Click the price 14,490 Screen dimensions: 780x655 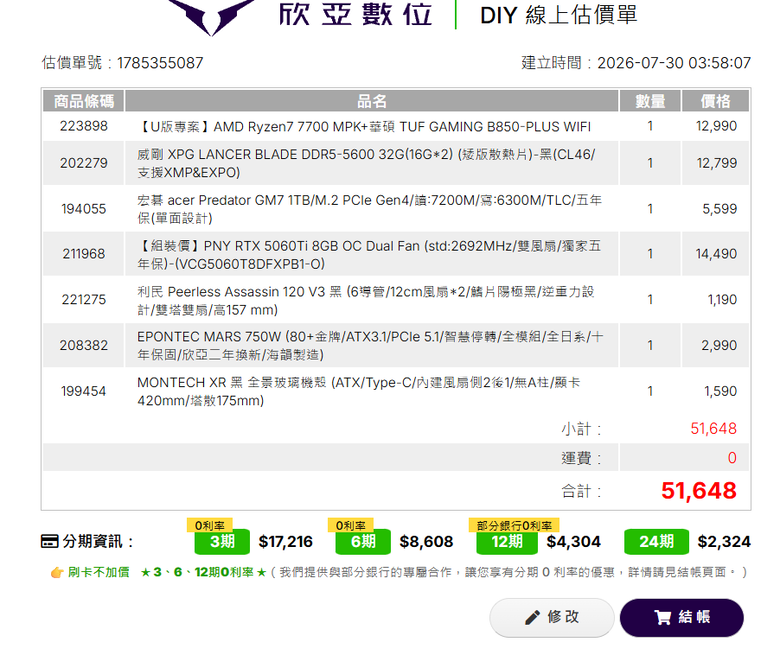(716, 254)
